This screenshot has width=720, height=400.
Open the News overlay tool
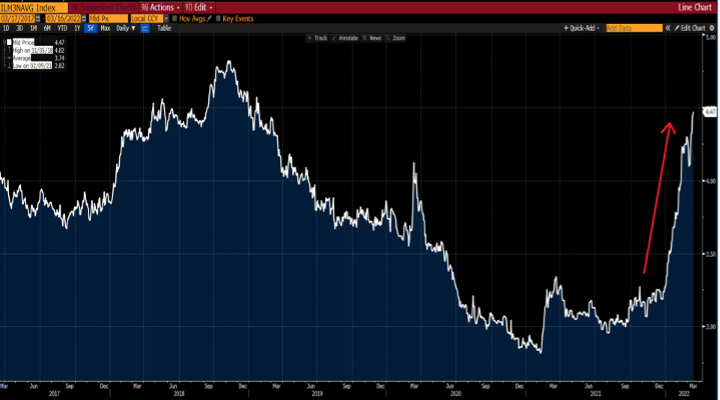tap(375, 38)
